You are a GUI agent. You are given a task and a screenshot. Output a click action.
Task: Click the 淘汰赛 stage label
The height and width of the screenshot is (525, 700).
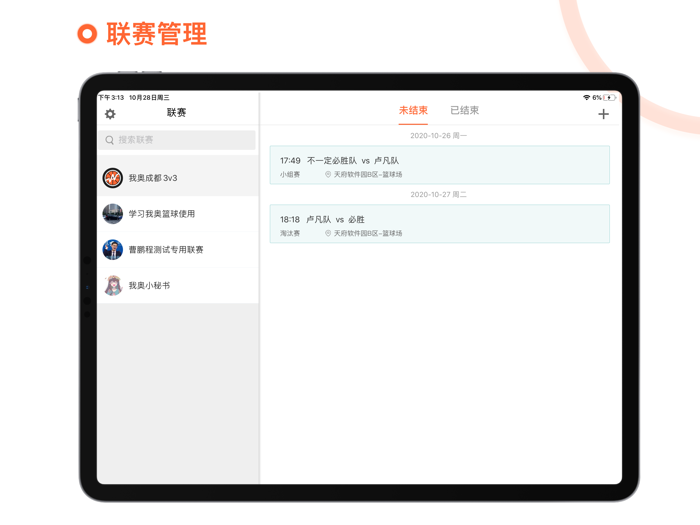tap(290, 233)
